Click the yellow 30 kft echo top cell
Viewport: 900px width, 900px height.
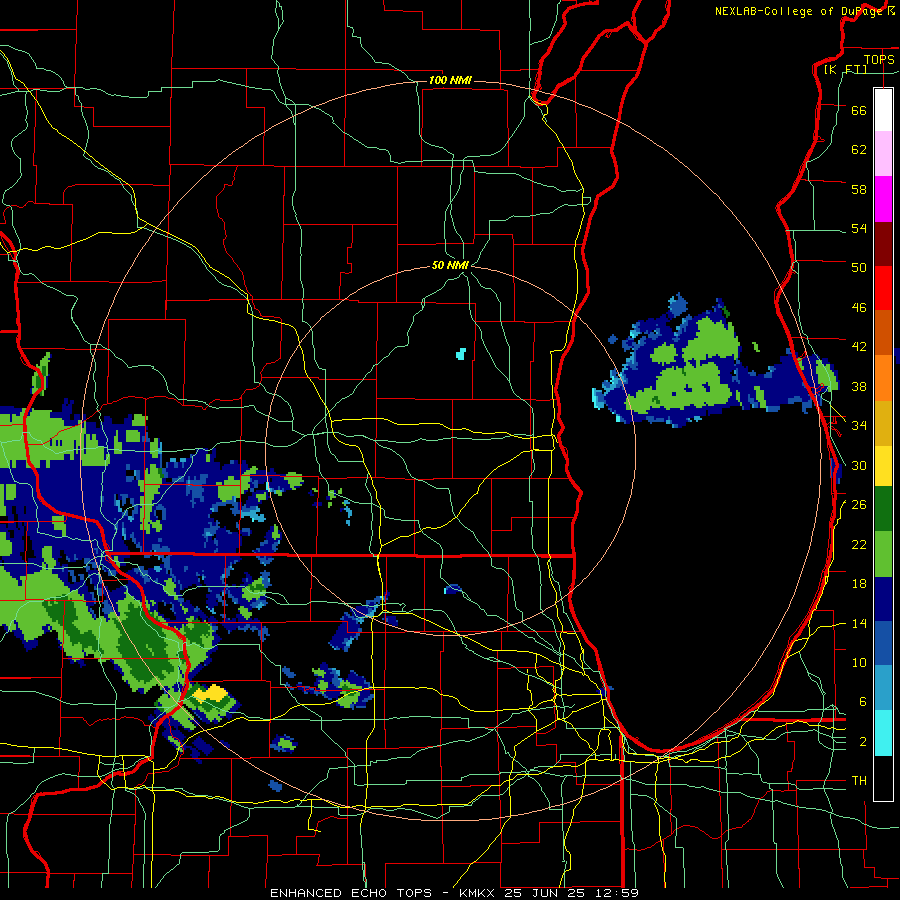(211, 693)
